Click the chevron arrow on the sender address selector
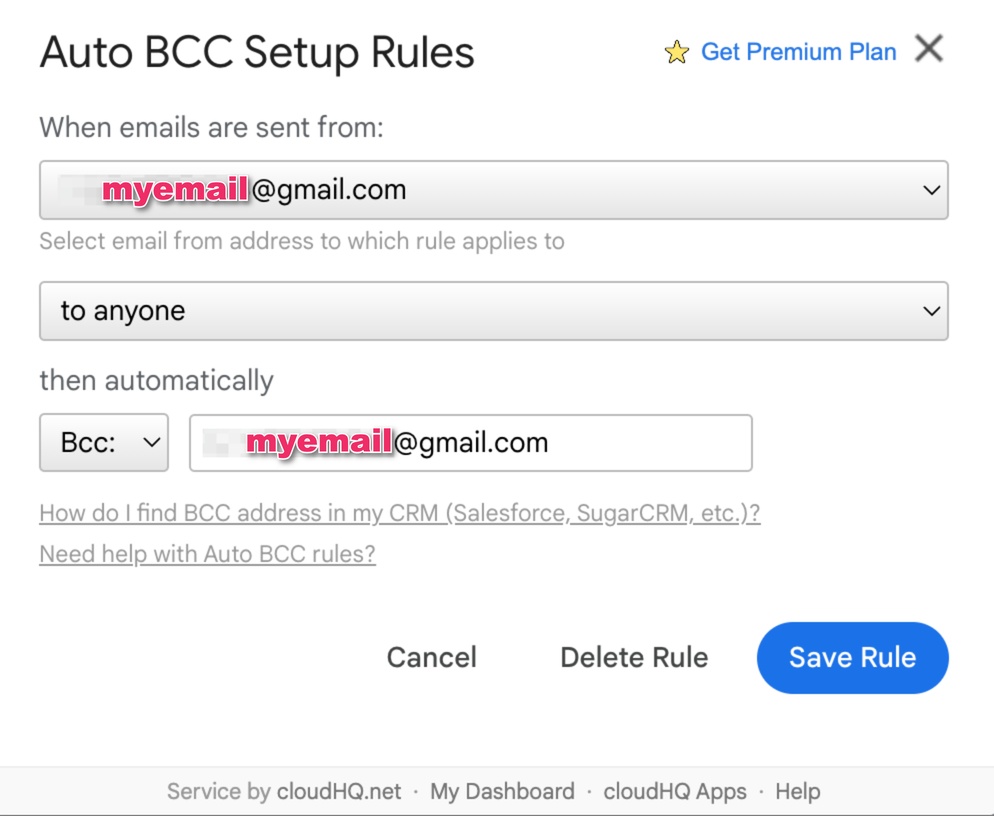This screenshot has height=816, width=994. [931, 190]
